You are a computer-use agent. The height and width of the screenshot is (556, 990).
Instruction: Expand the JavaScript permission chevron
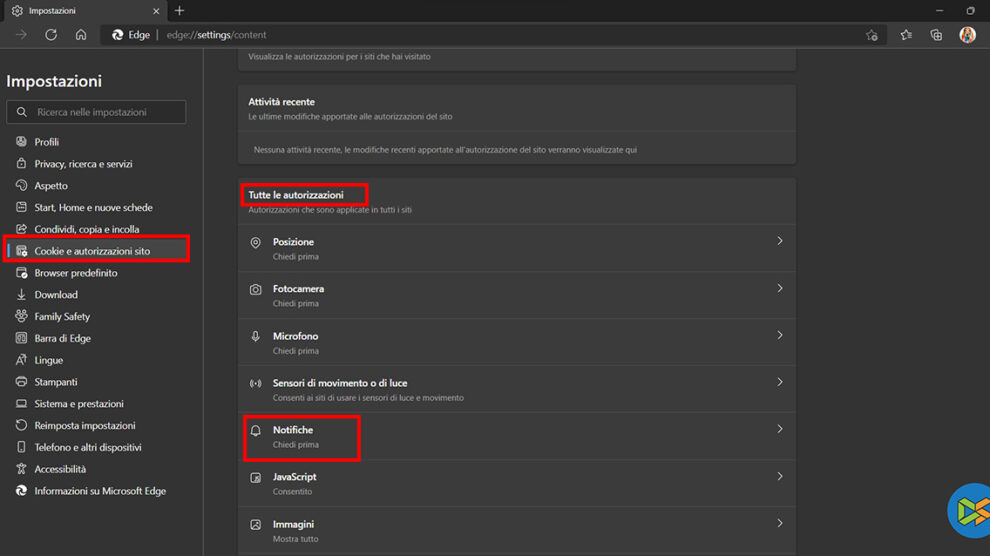[x=779, y=477]
